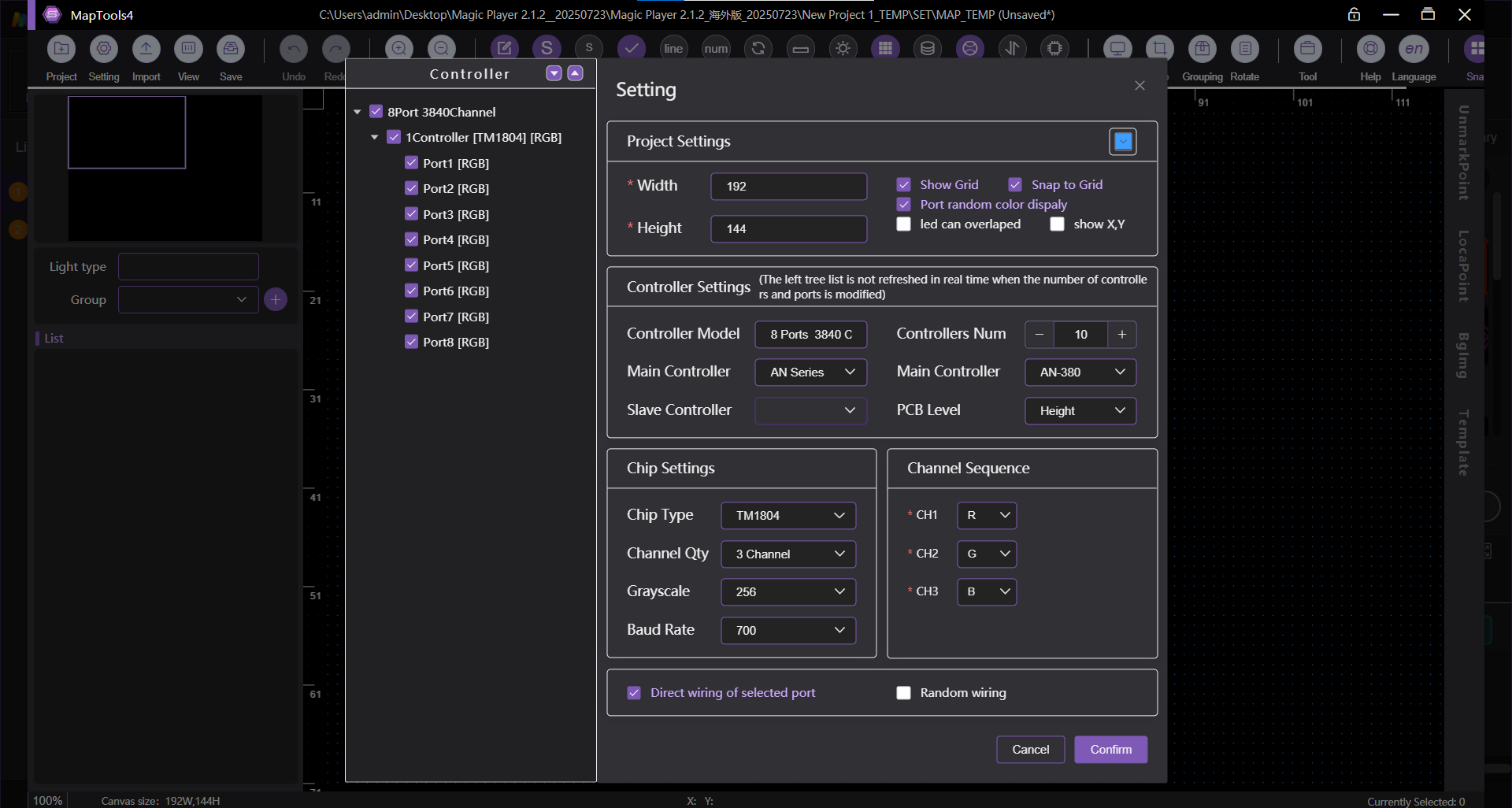Open the Setting gear toolbar icon
The width and height of the screenshot is (1512, 808).
pos(104,49)
